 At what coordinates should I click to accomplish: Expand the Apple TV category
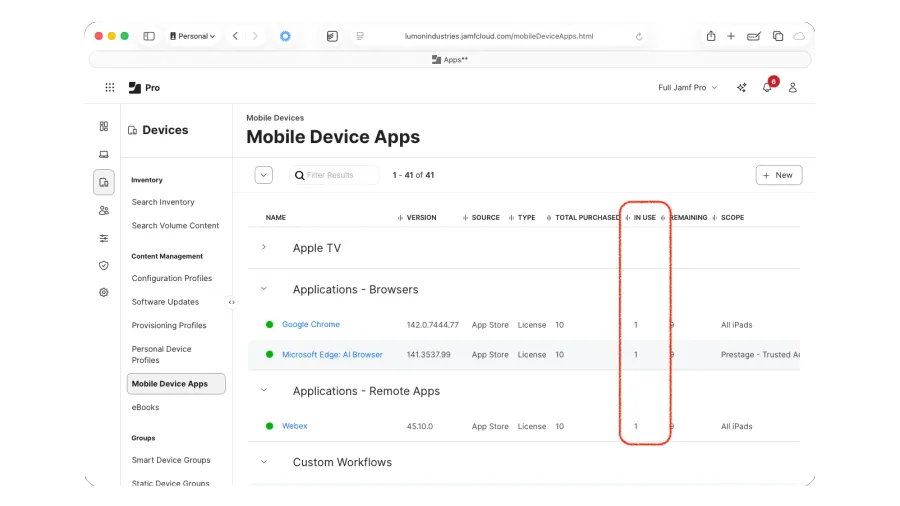coord(263,247)
